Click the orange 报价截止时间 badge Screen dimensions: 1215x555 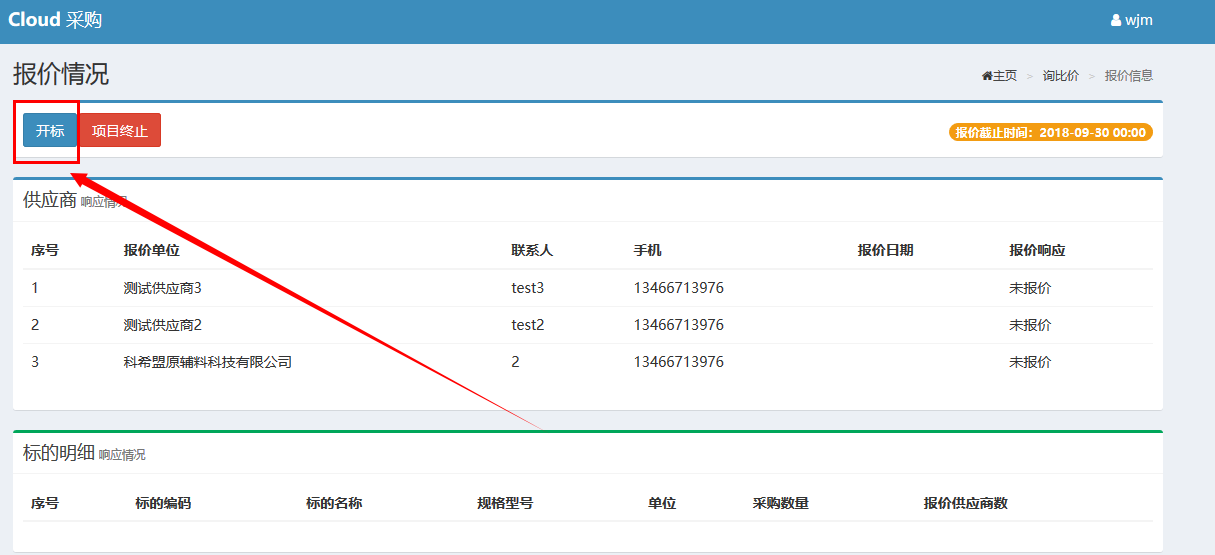[x=1050, y=132]
